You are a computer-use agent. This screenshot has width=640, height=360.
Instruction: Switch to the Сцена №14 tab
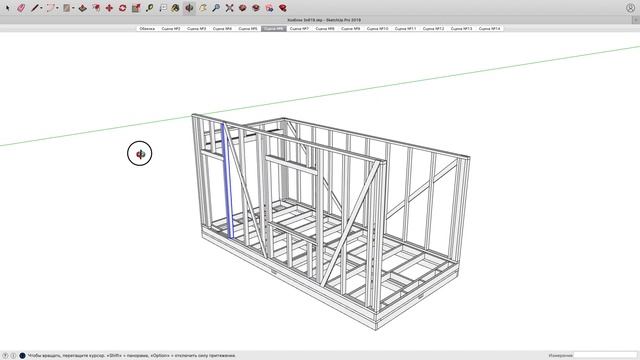point(489,29)
